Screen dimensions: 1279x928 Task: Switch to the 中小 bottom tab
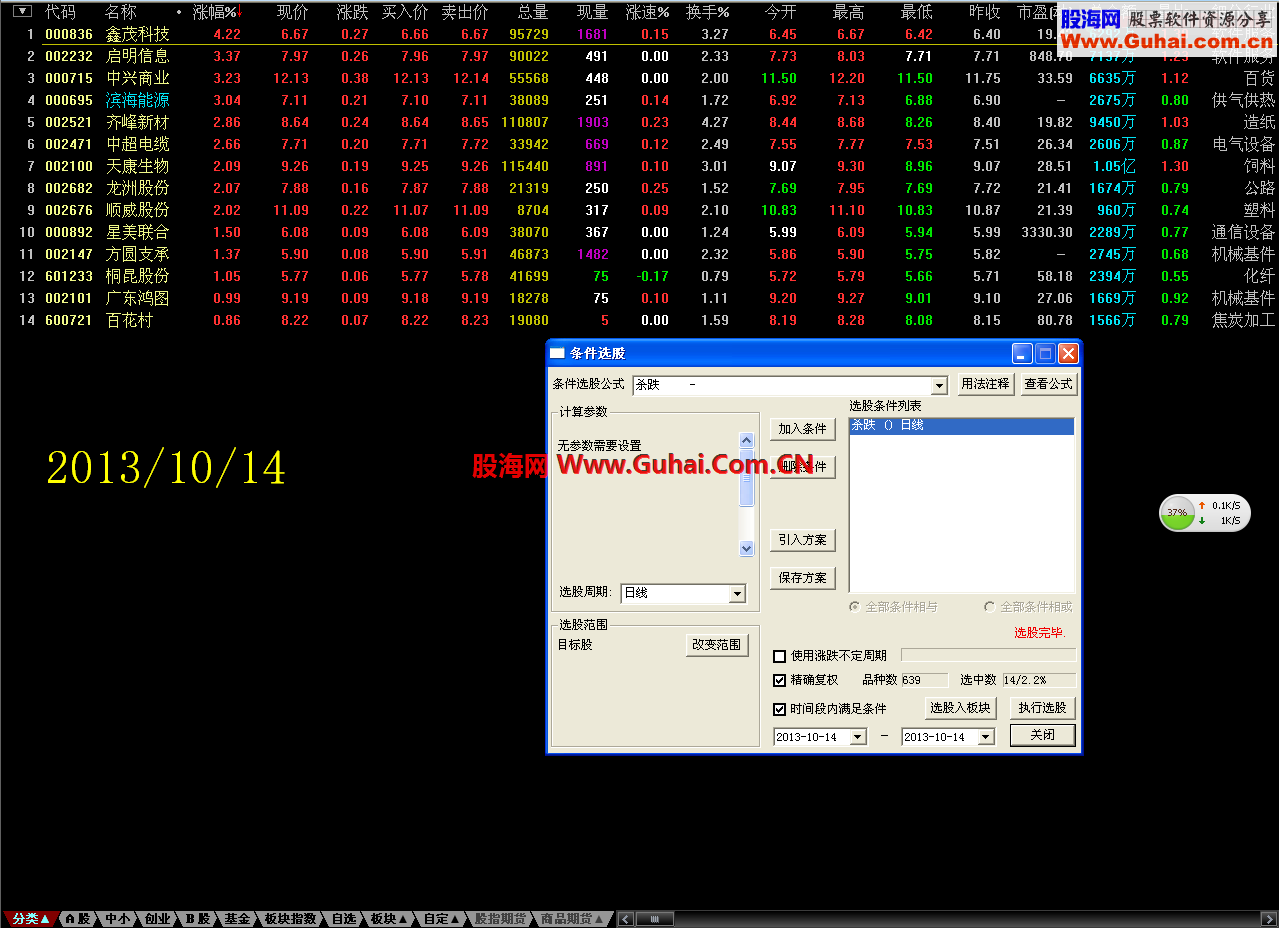(118, 919)
